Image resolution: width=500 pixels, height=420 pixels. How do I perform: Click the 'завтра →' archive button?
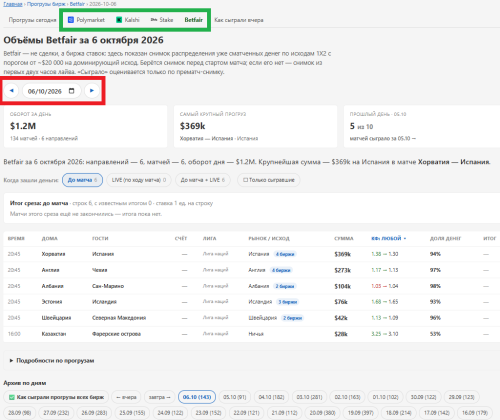point(159,397)
